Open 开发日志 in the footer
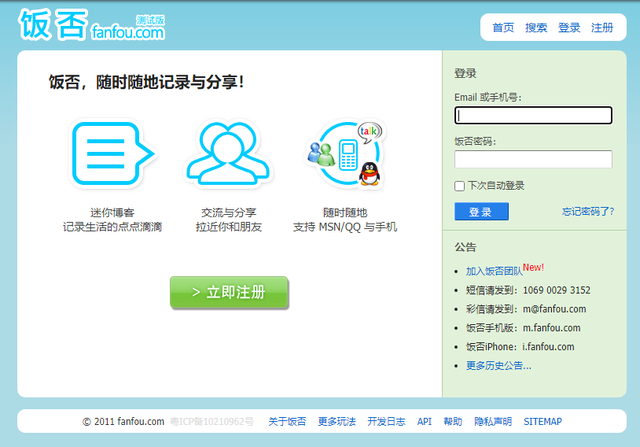 coord(386,422)
